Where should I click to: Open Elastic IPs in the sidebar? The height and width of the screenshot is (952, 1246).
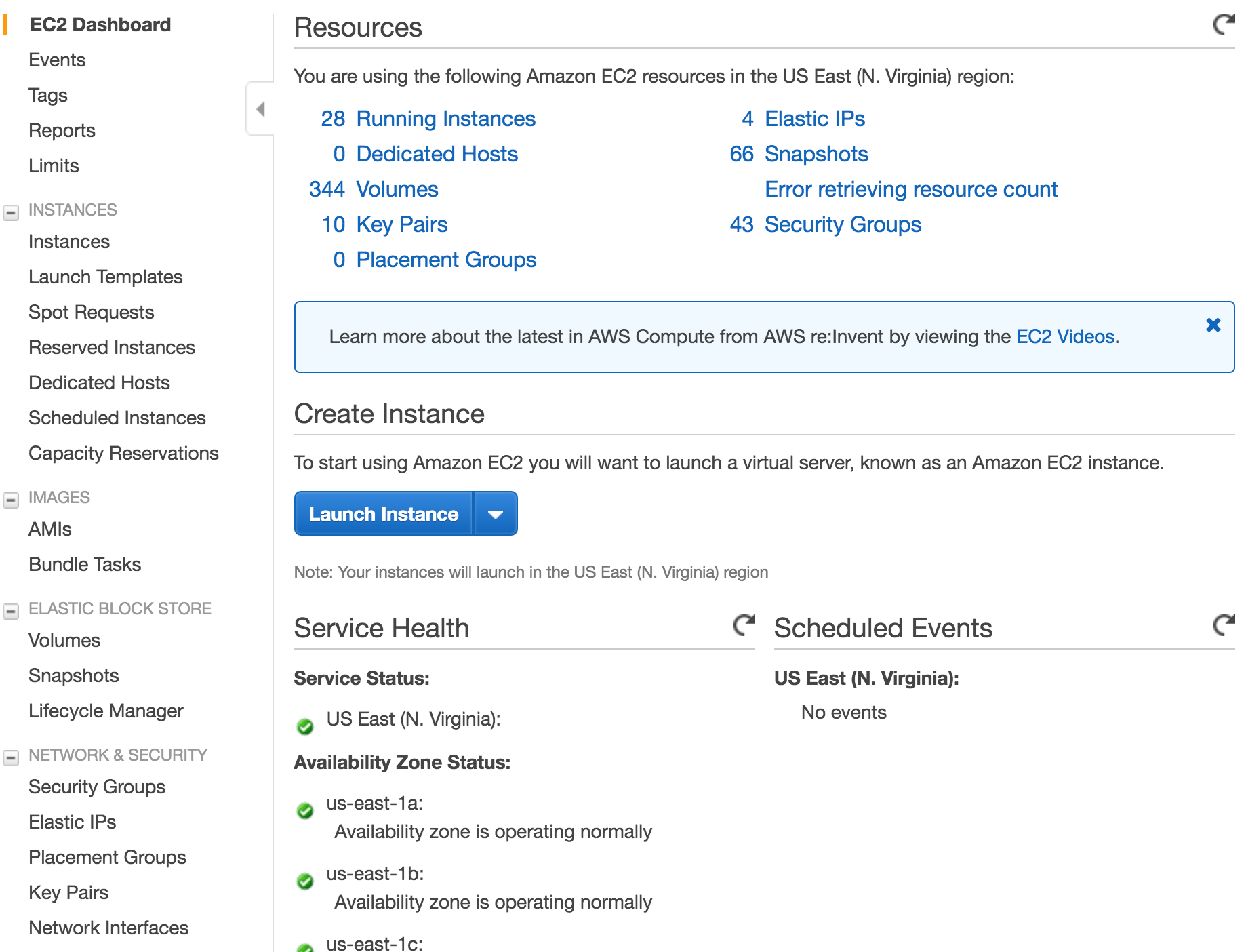pos(73,822)
